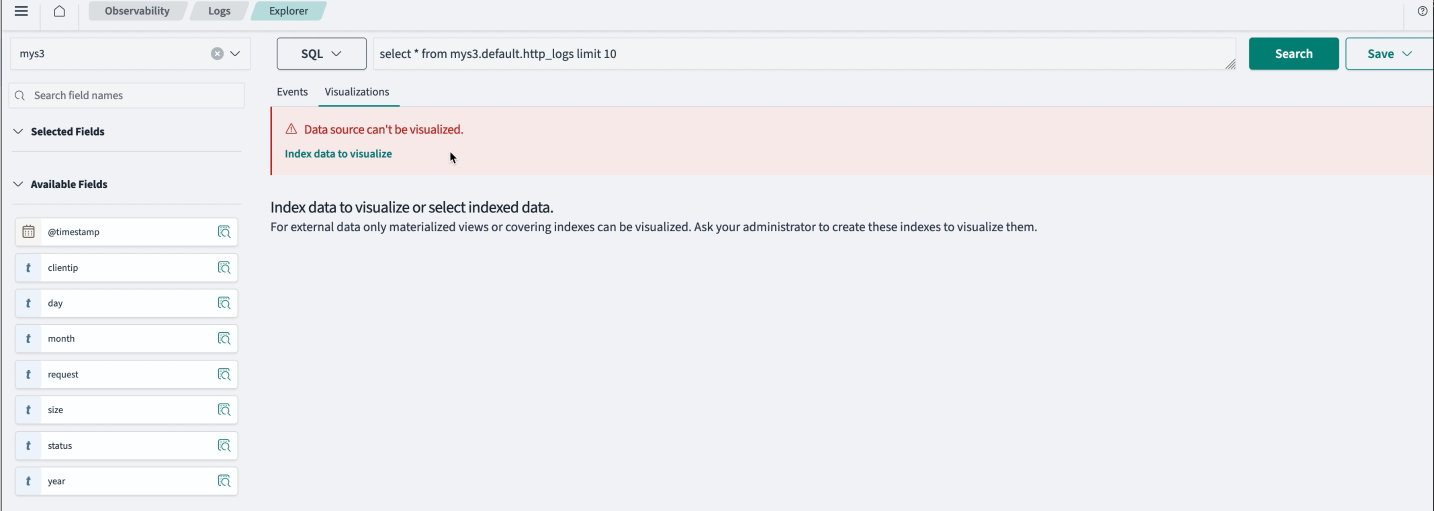Run the query with Search button
Viewport: 1434px width, 511px height.
[1294, 54]
